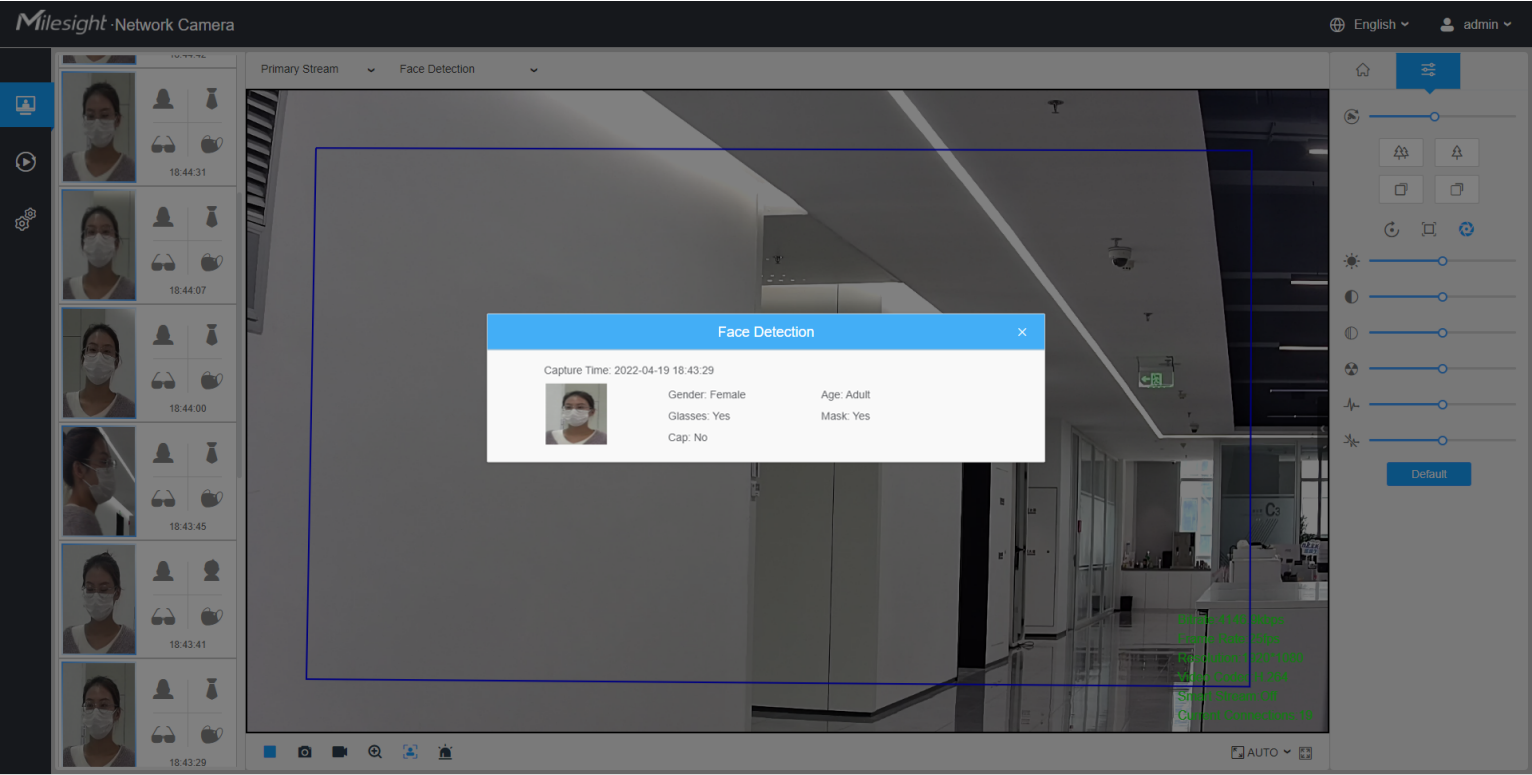Click the 'Gender: Female' text
The width and height of the screenshot is (1532, 775).
click(707, 395)
